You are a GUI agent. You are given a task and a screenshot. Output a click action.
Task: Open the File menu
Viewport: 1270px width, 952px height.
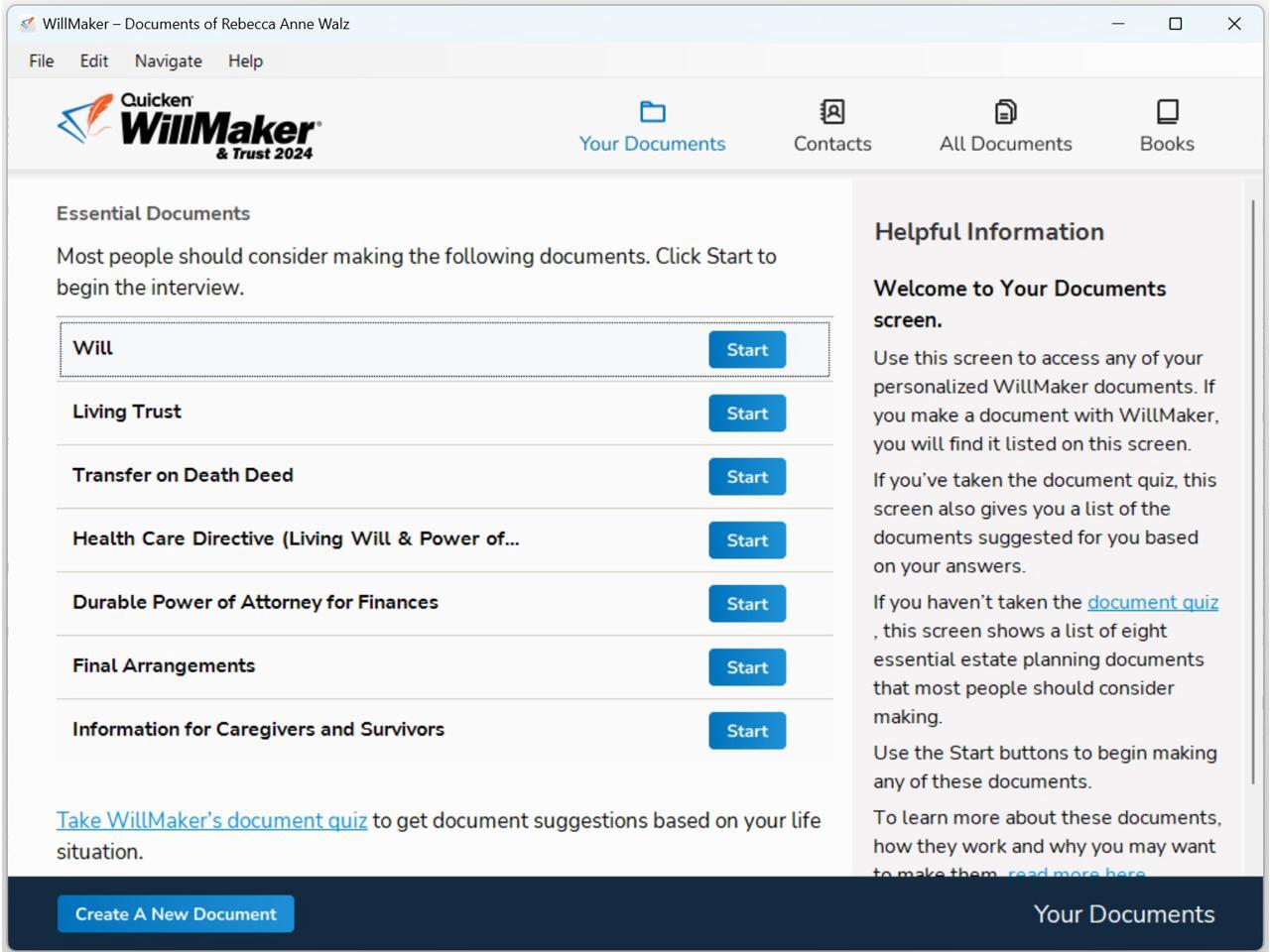pyautogui.click(x=42, y=60)
